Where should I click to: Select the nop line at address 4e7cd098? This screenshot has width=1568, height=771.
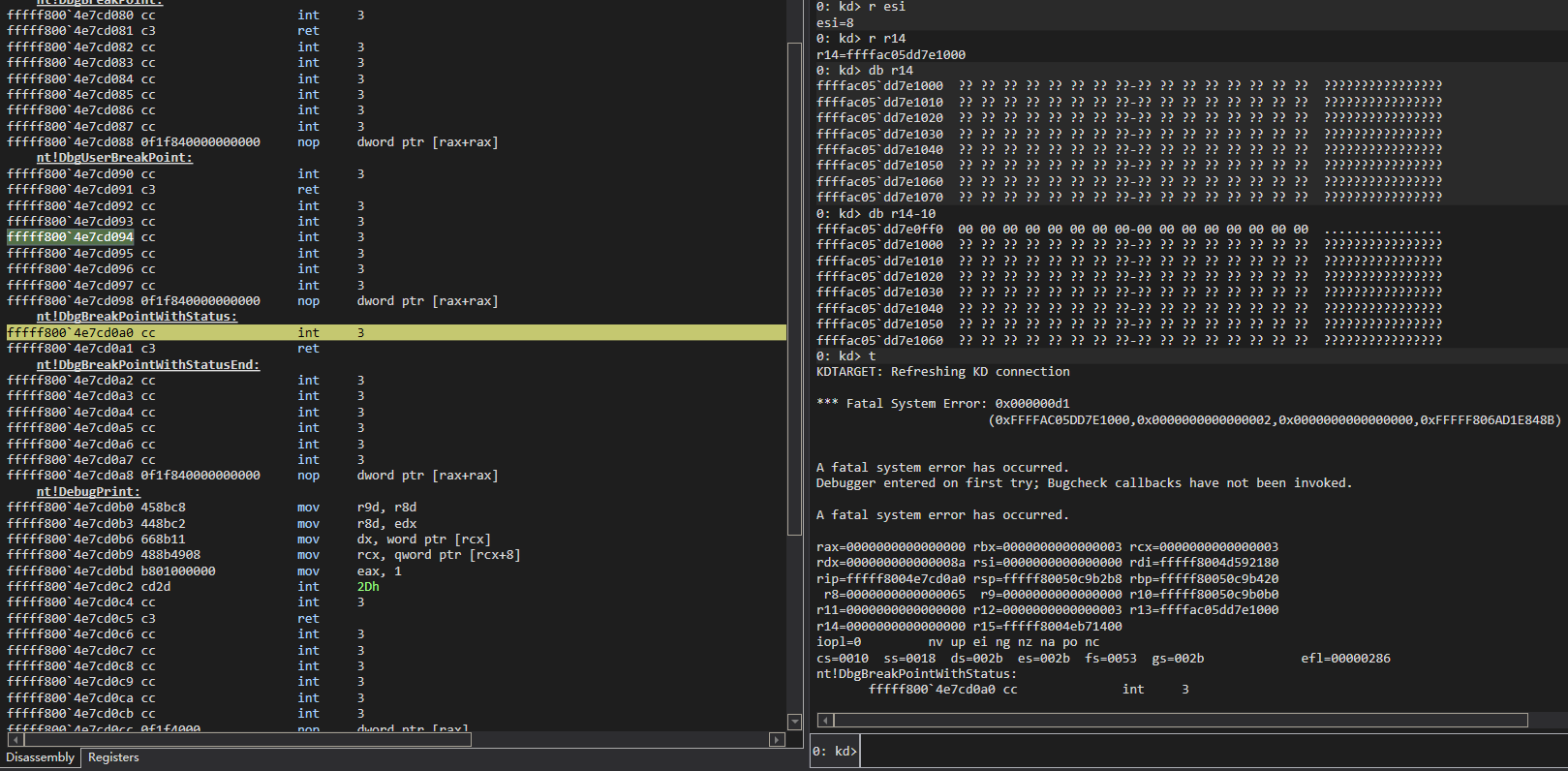point(396,301)
